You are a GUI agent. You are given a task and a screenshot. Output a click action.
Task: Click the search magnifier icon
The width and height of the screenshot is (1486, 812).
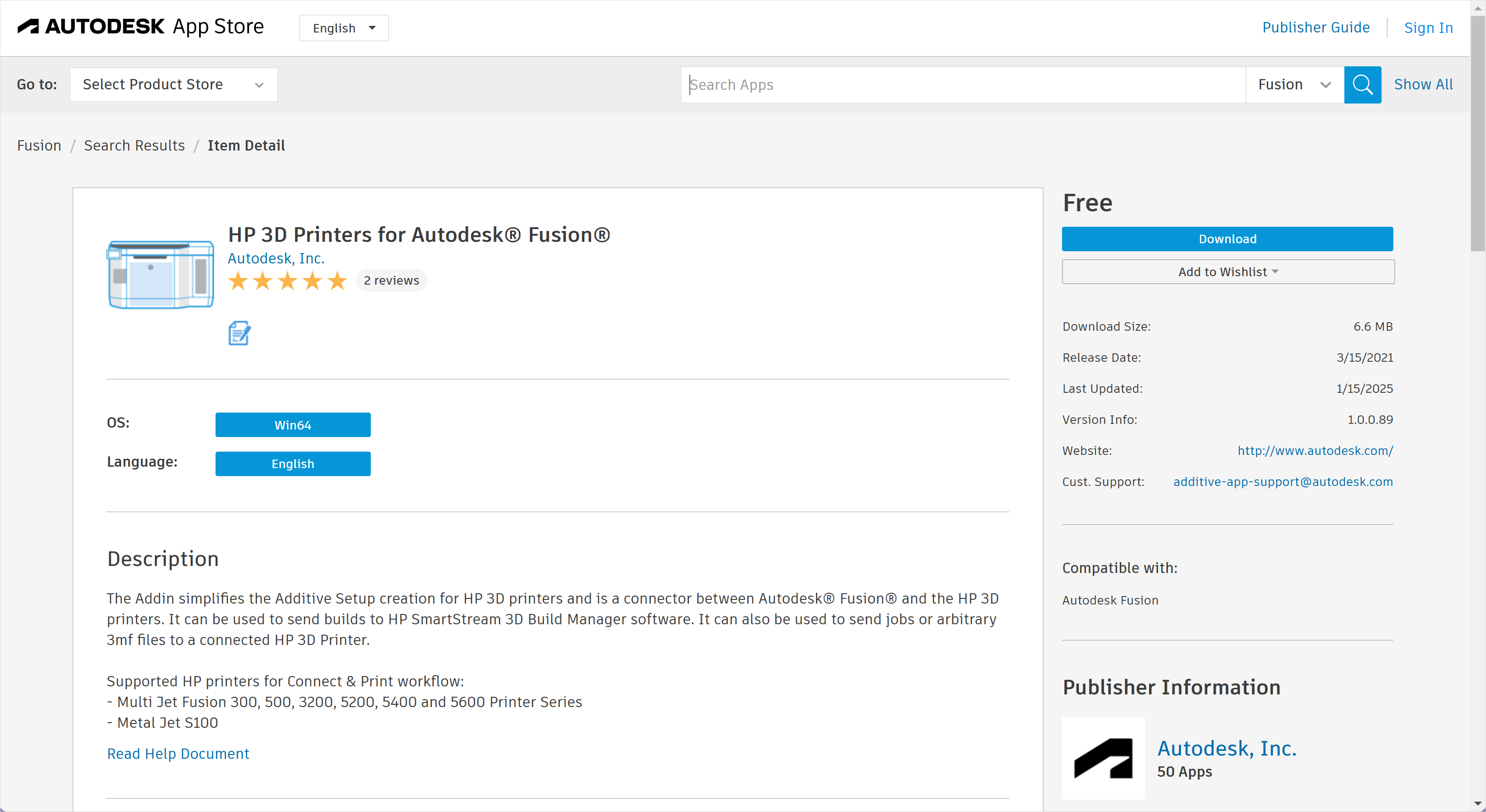1363,85
